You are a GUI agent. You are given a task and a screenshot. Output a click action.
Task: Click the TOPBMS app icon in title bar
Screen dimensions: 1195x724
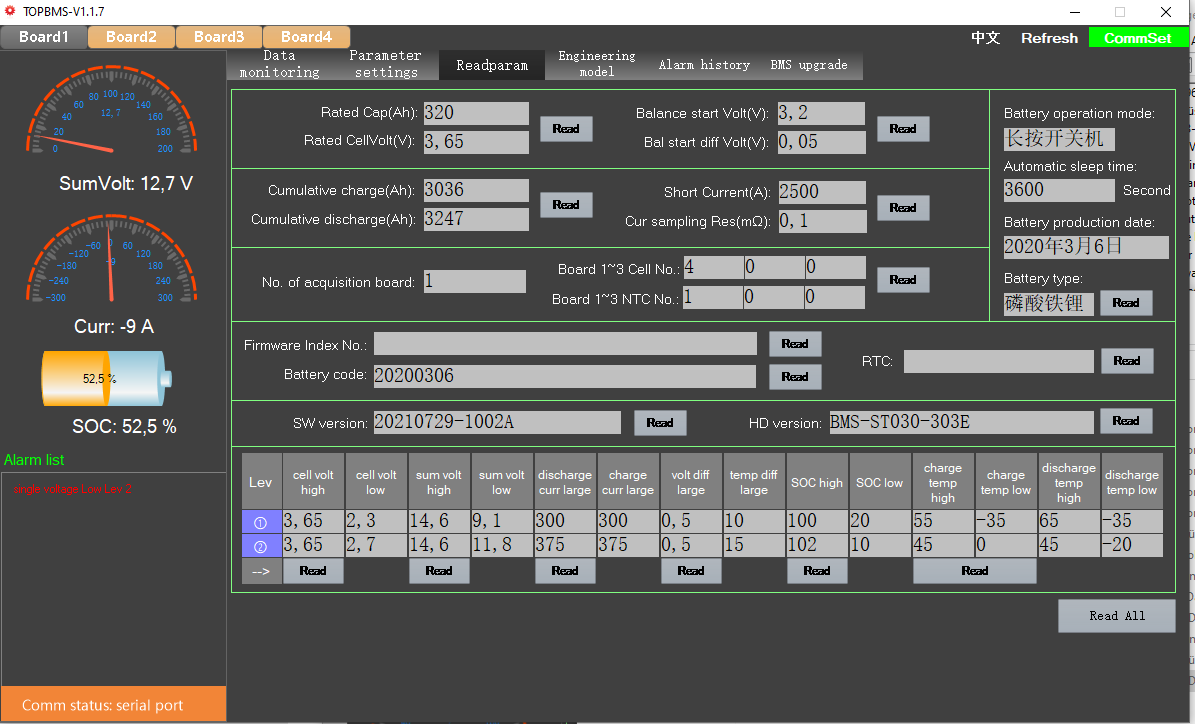pyautogui.click(x=11, y=12)
